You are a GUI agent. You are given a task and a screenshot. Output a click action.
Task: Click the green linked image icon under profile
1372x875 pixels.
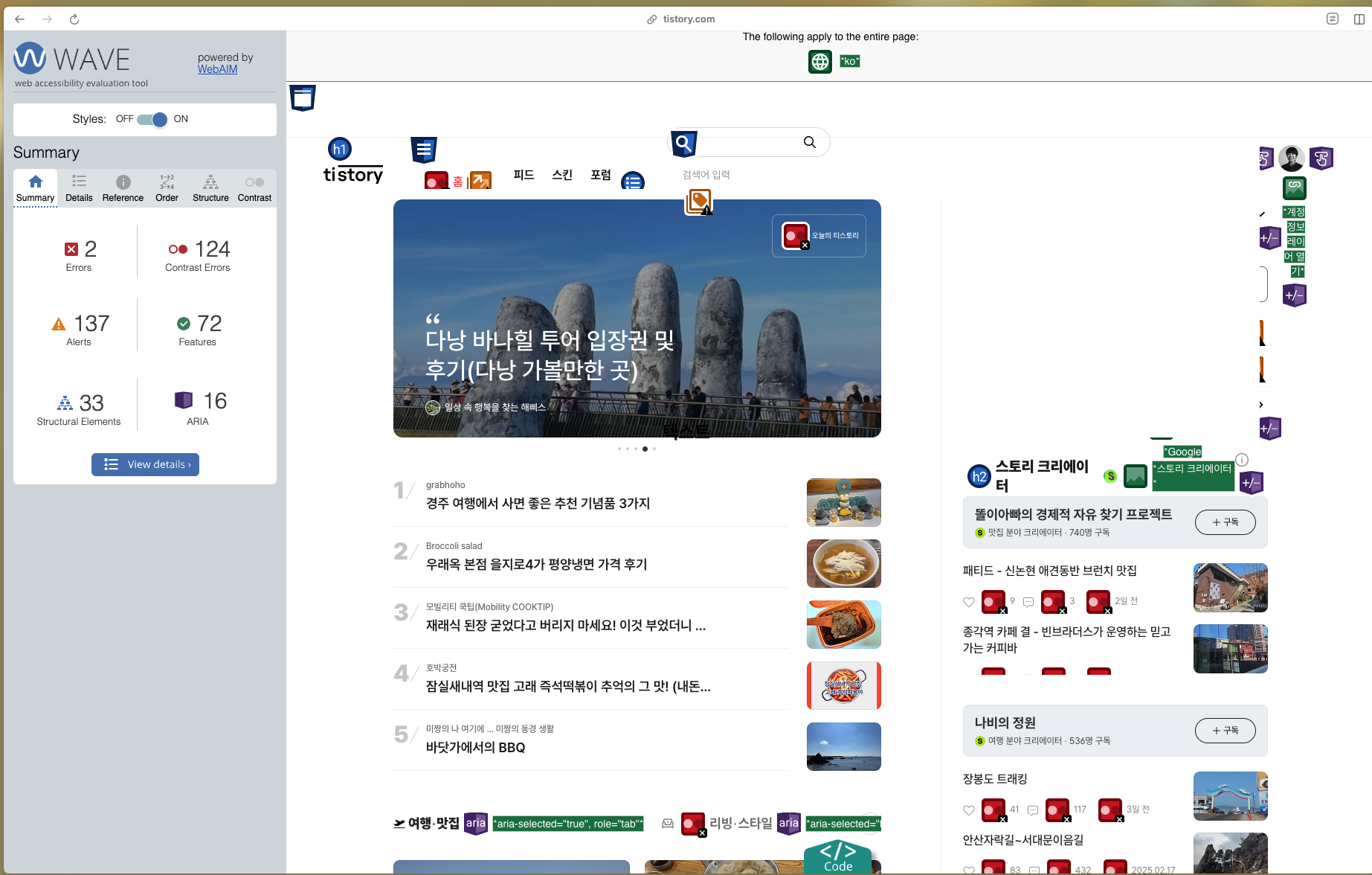1295,188
